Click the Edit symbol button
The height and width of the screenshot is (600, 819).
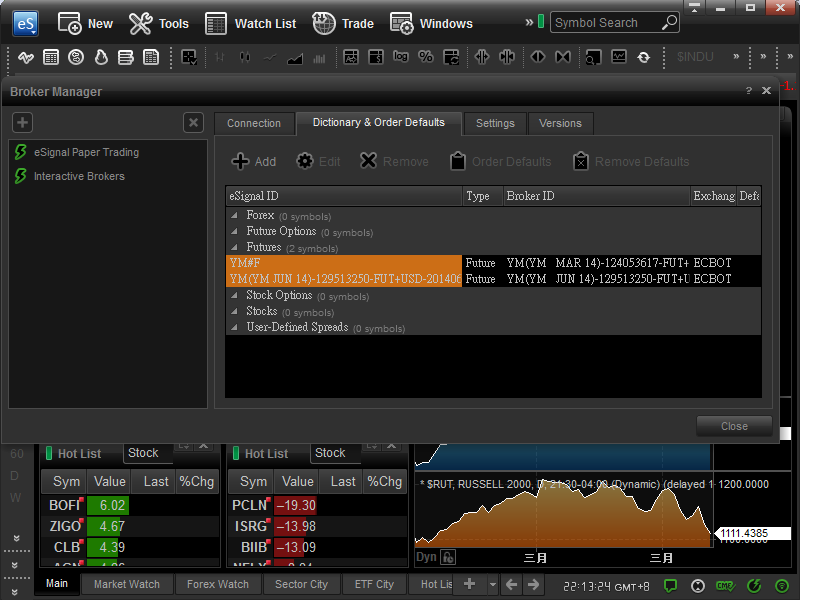318,161
